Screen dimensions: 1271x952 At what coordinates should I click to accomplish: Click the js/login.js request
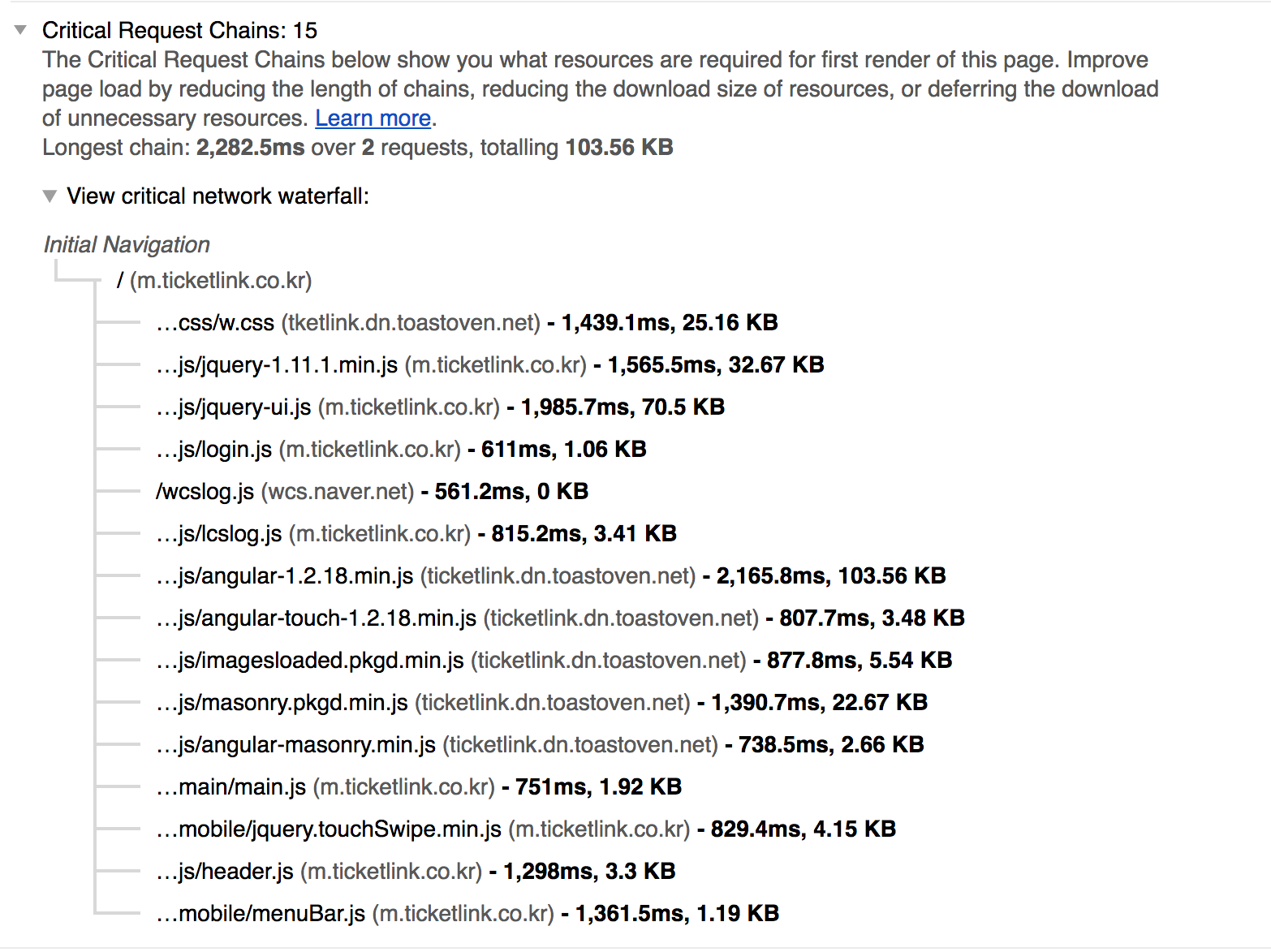(x=214, y=450)
